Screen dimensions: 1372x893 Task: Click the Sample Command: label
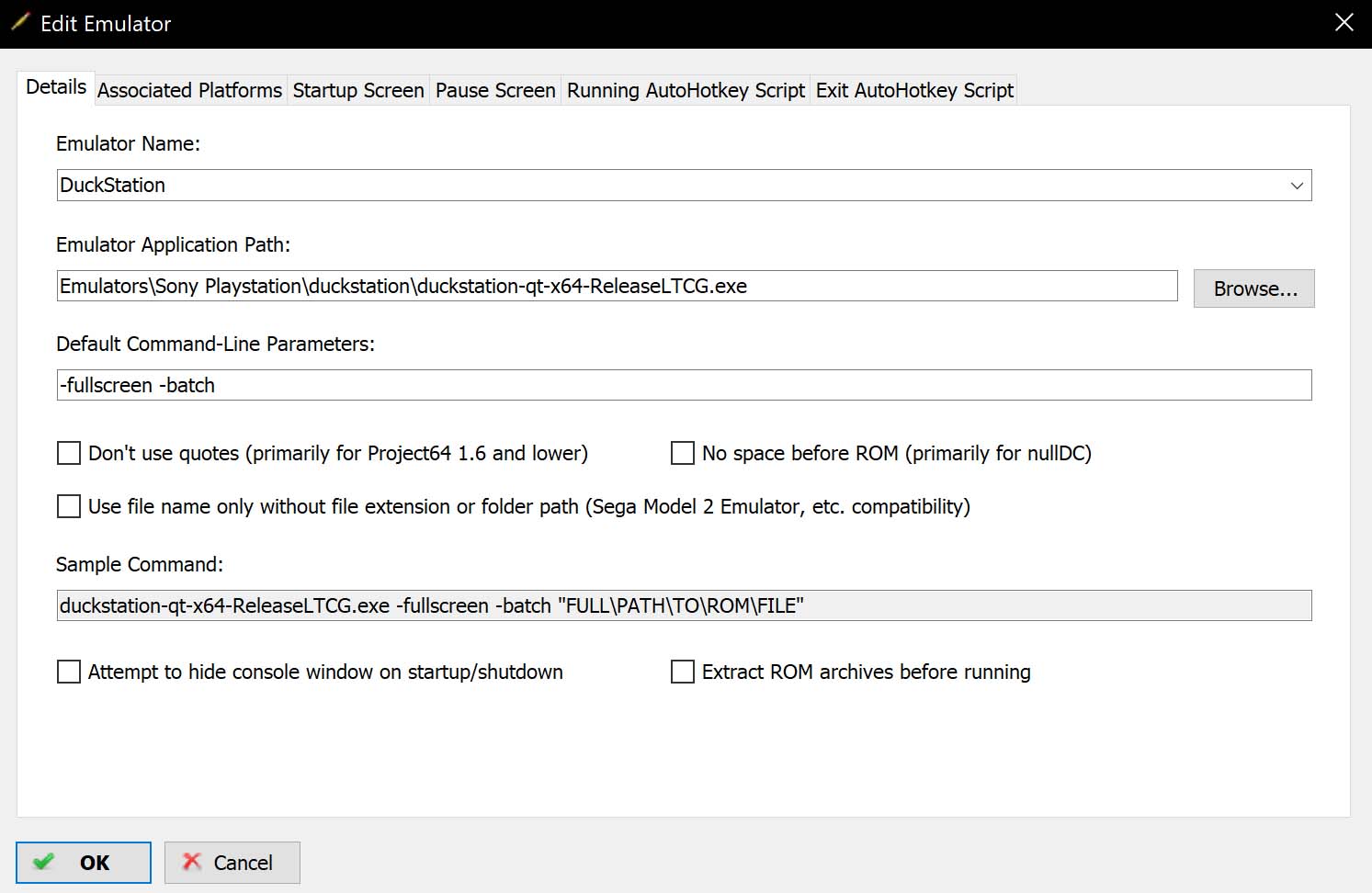point(140,564)
